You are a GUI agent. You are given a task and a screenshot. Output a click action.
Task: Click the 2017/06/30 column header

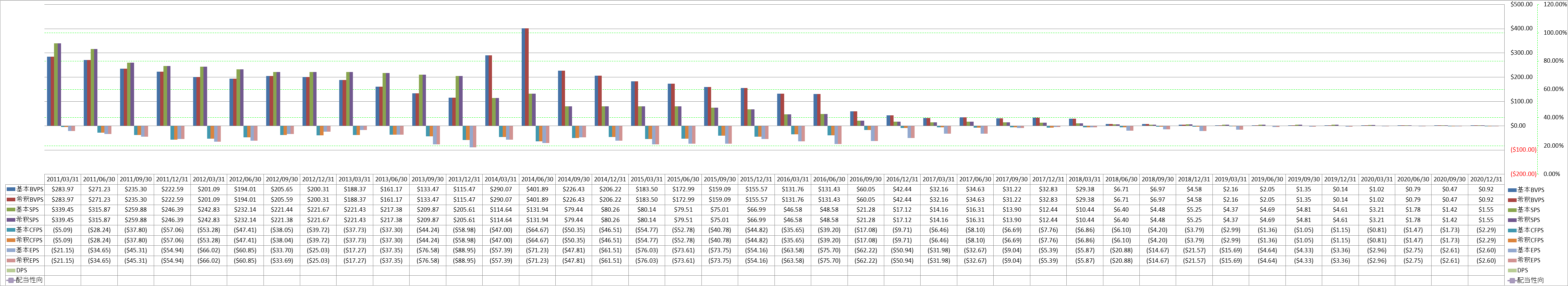pyautogui.click(x=975, y=180)
